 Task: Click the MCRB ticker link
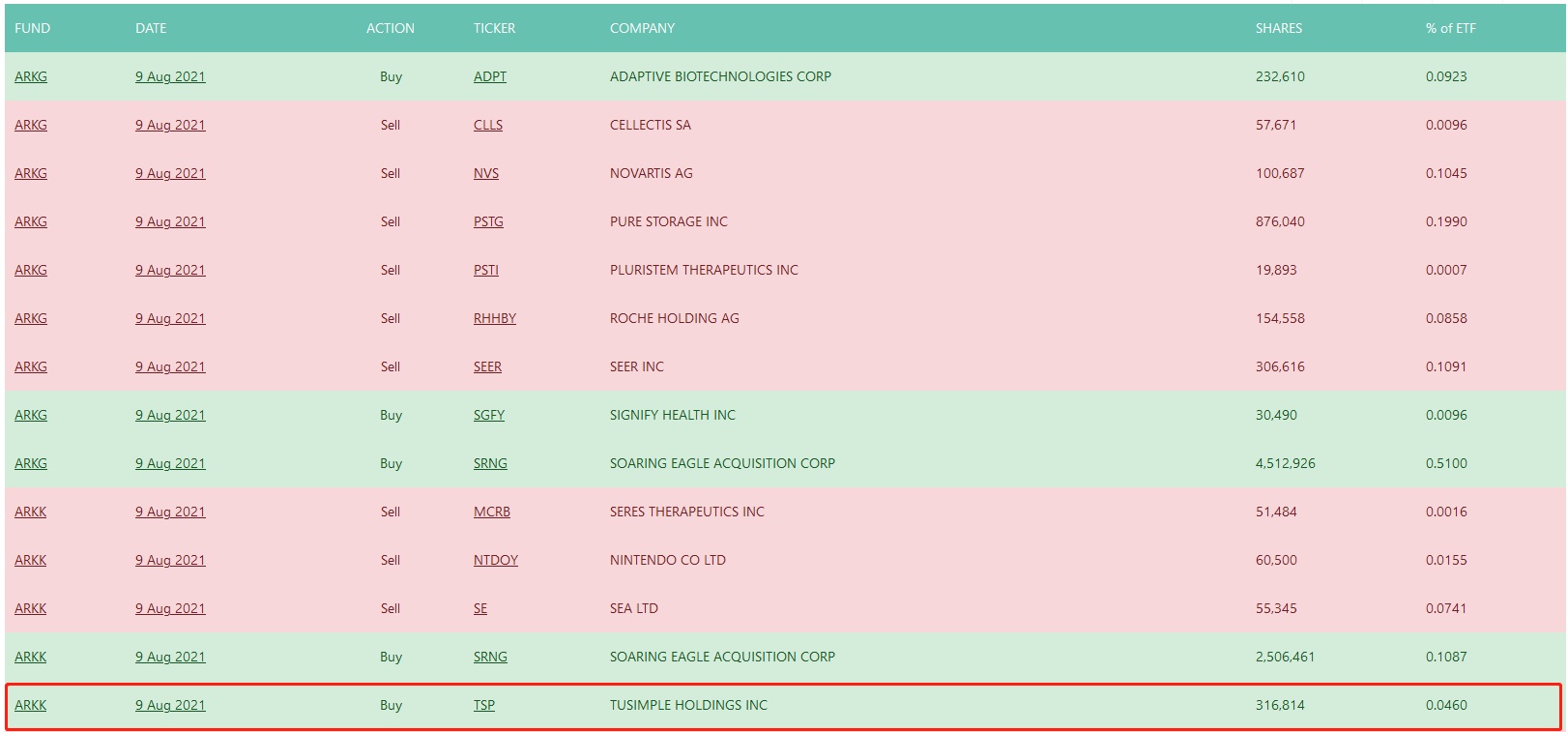pyautogui.click(x=492, y=512)
